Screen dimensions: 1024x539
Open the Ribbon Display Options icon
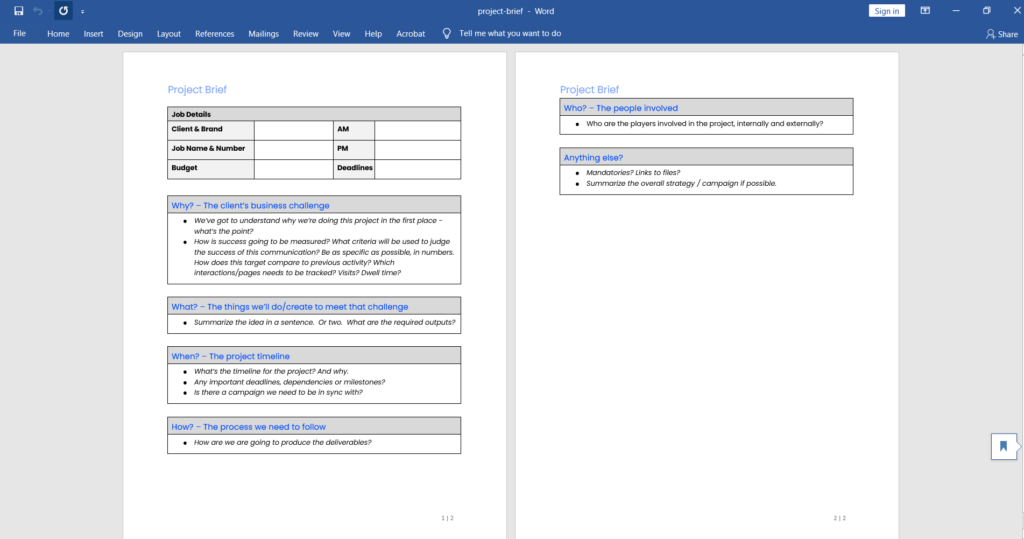[925, 10]
